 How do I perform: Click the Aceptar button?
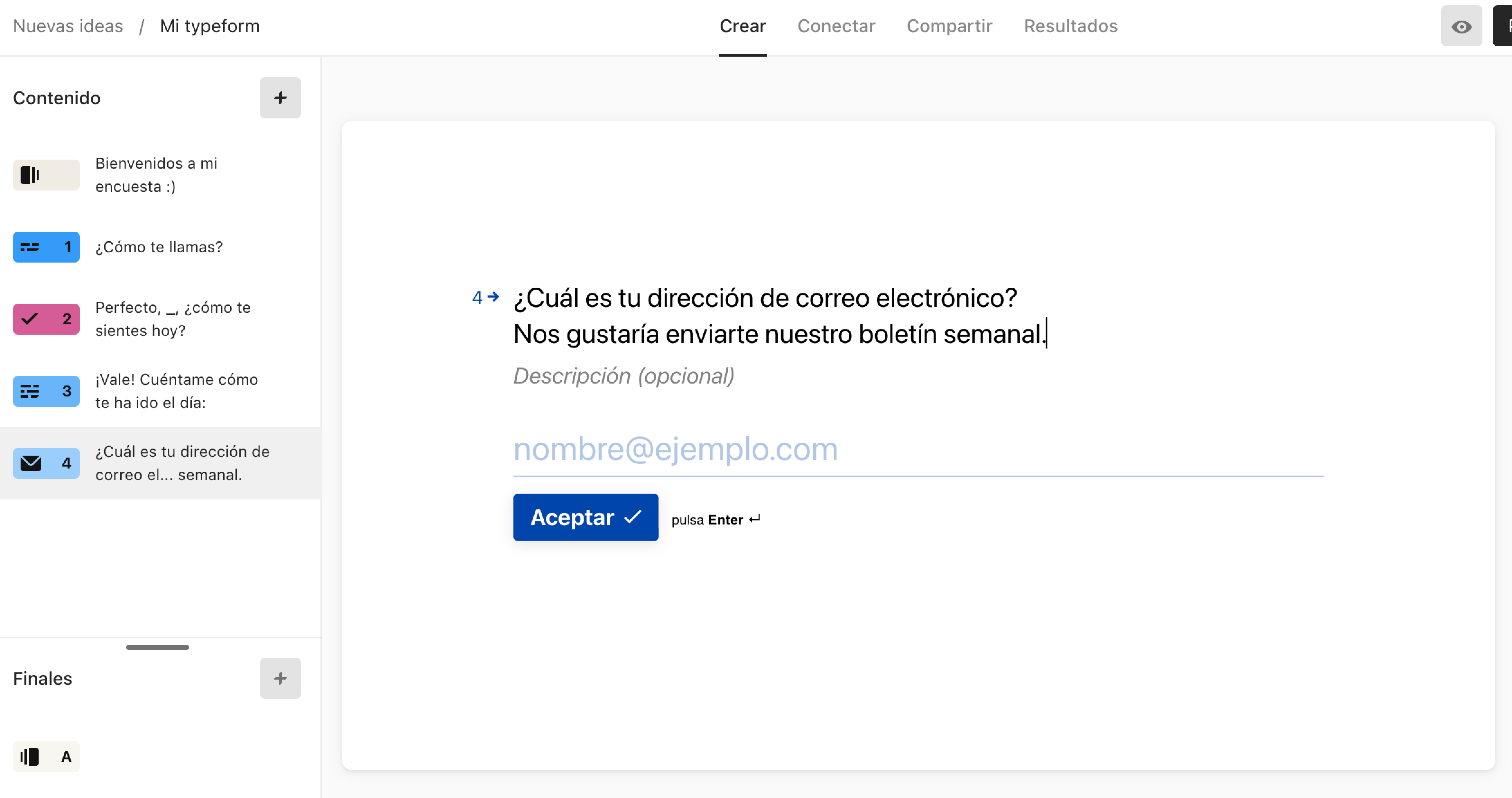click(x=585, y=517)
